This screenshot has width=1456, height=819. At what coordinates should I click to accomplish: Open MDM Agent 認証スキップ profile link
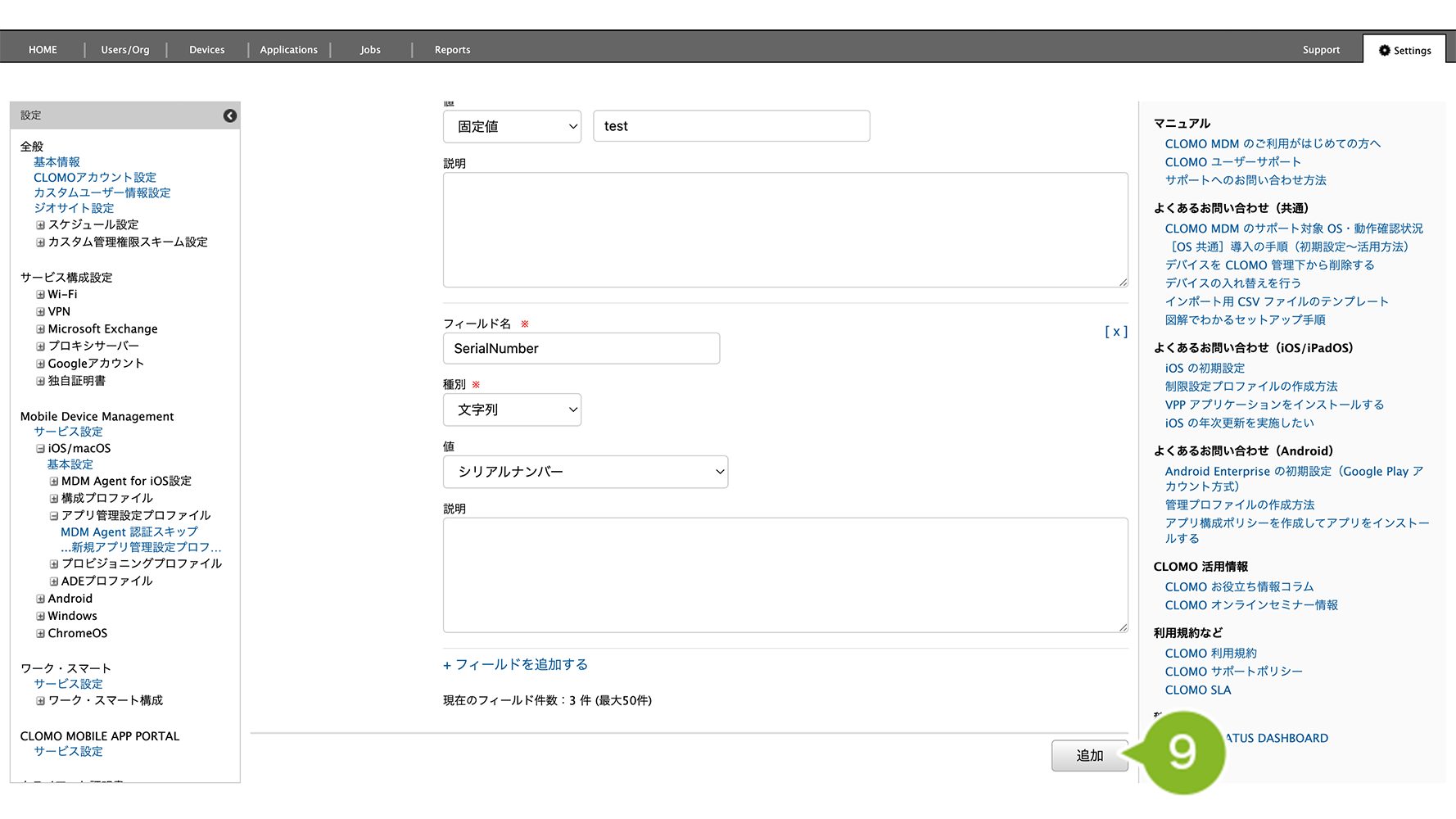[x=129, y=532]
